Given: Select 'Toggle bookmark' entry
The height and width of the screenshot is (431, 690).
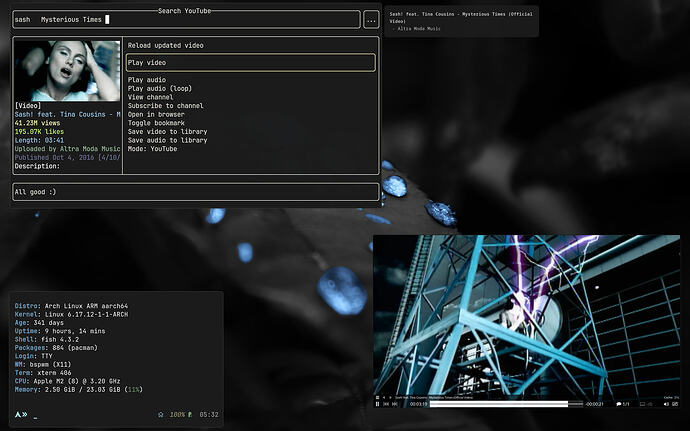Looking at the screenshot, I should [156, 123].
